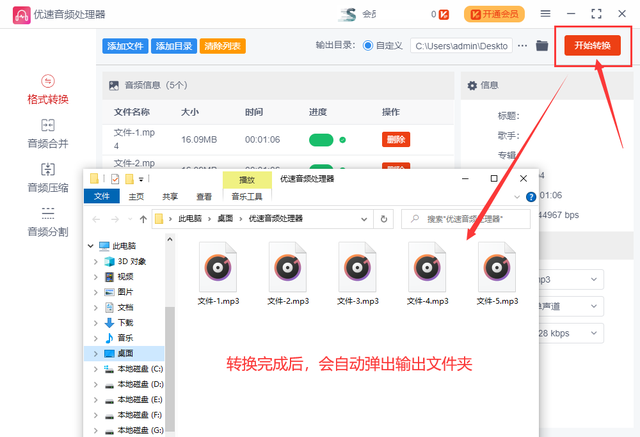Open the 音频分割 audio split tool

tap(48, 222)
